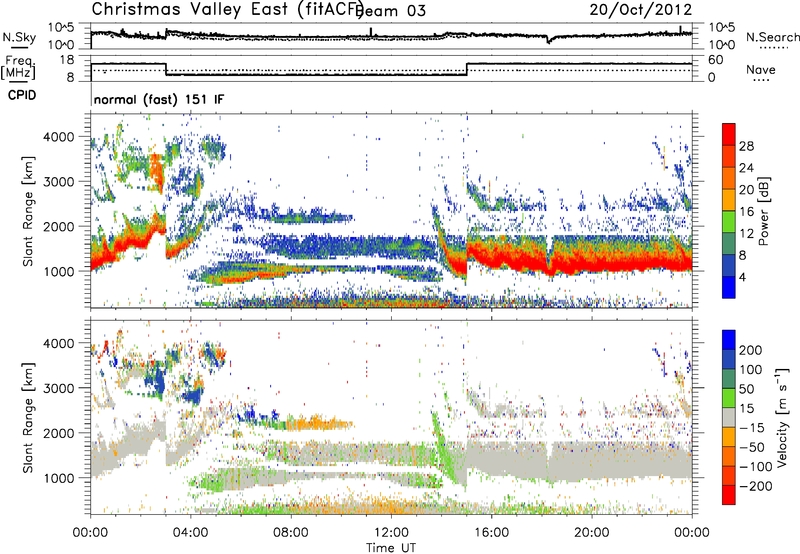This screenshot has height=554, width=800.
Task: Click the 'Power [dB]' color bar label
Action: click(x=763, y=211)
